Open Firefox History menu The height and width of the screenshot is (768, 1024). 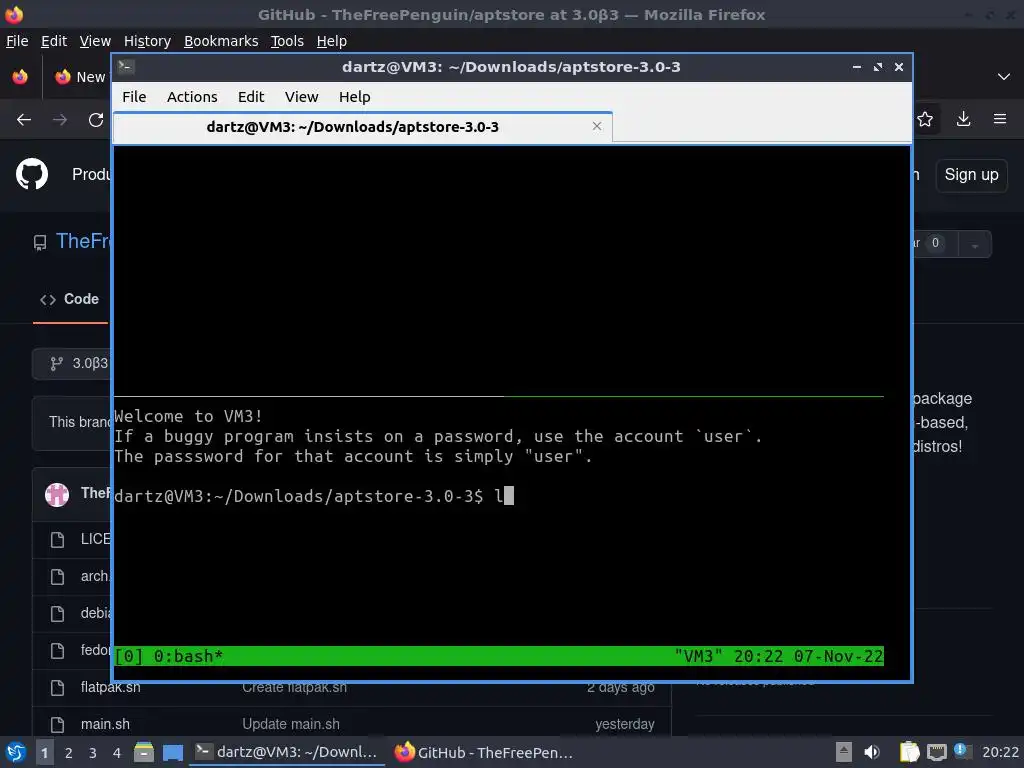pyautogui.click(x=147, y=41)
